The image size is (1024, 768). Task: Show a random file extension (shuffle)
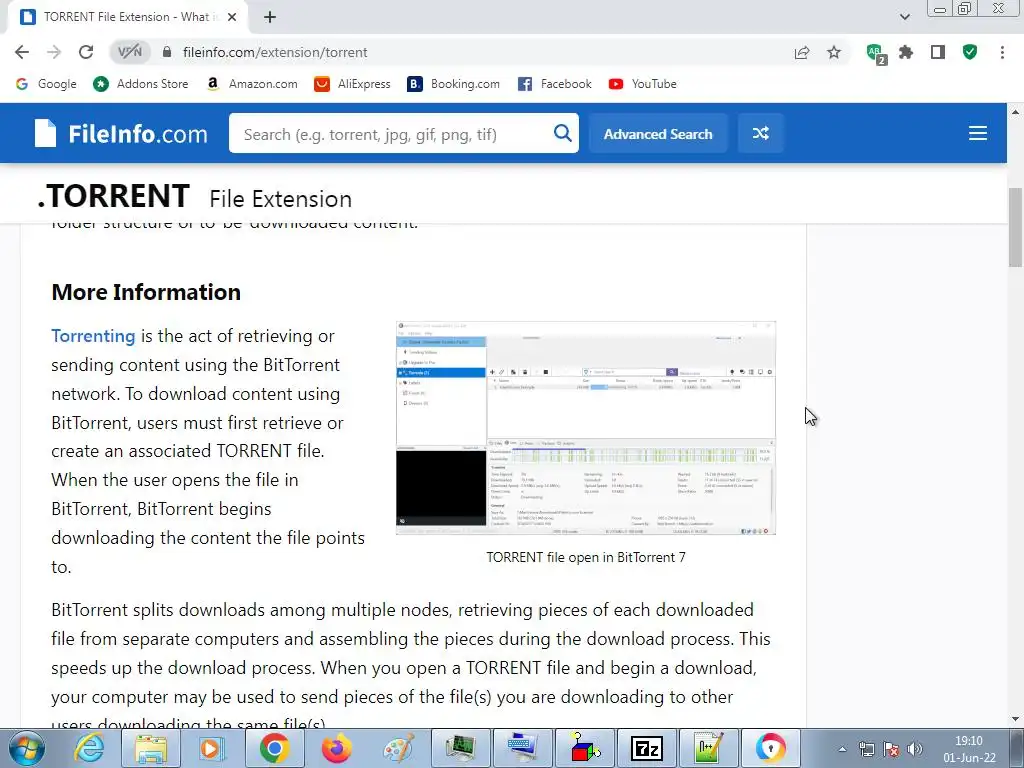click(760, 133)
